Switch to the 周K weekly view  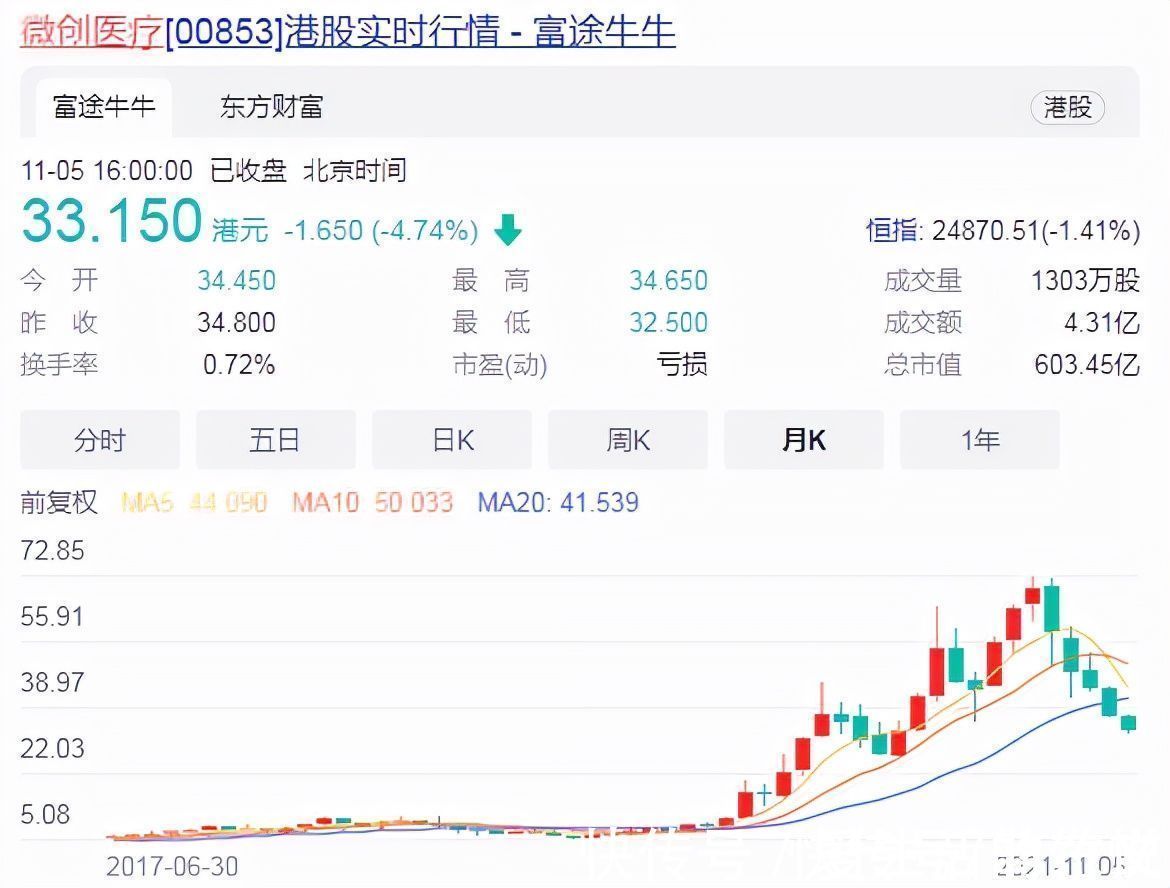click(x=627, y=439)
